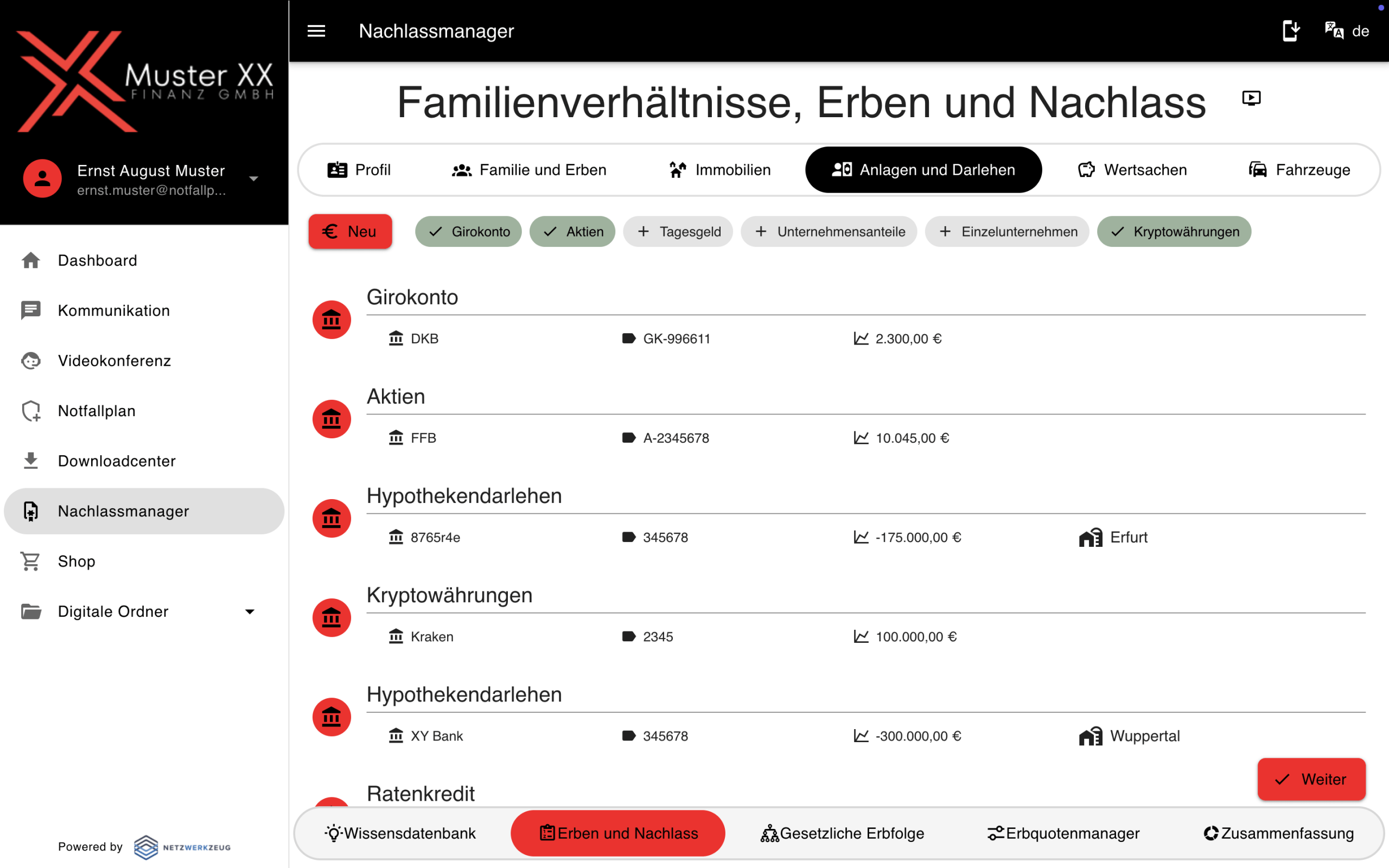Open Shop in sidebar
Viewport: 1389px width, 868px height.
click(144, 561)
